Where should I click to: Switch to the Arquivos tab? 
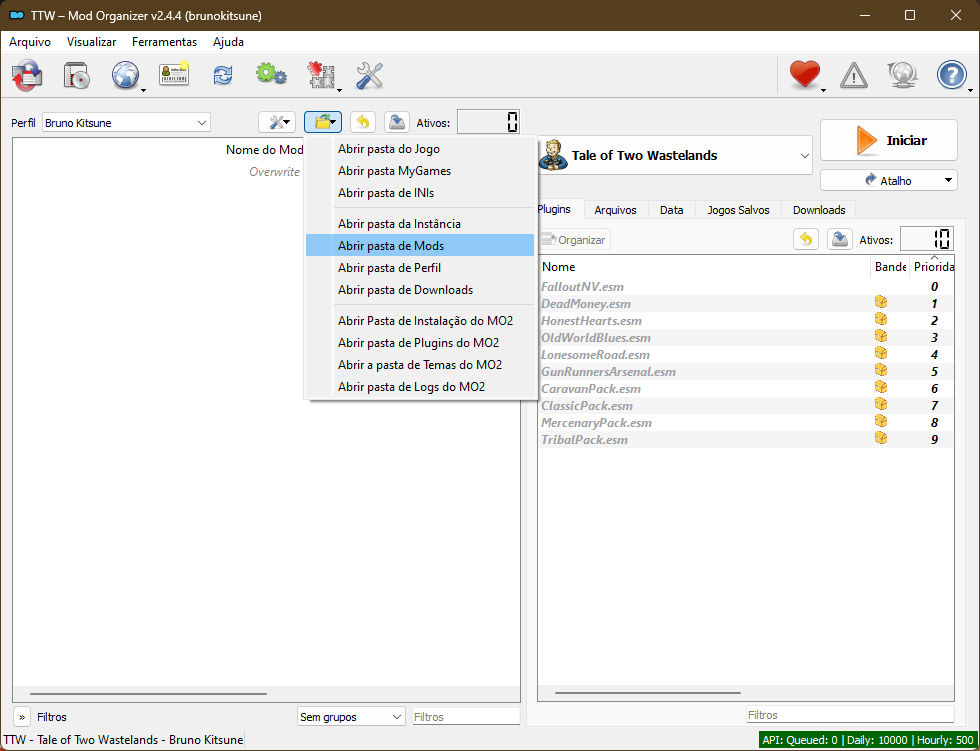pyautogui.click(x=616, y=210)
